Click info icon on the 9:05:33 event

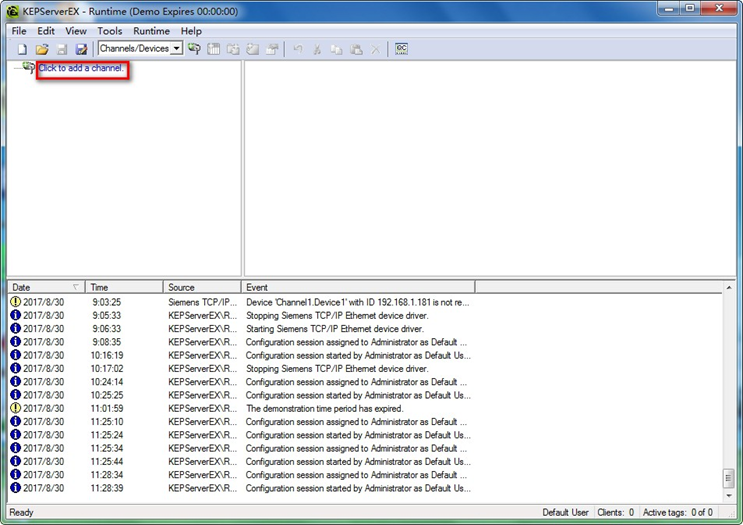[x=16, y=315]
